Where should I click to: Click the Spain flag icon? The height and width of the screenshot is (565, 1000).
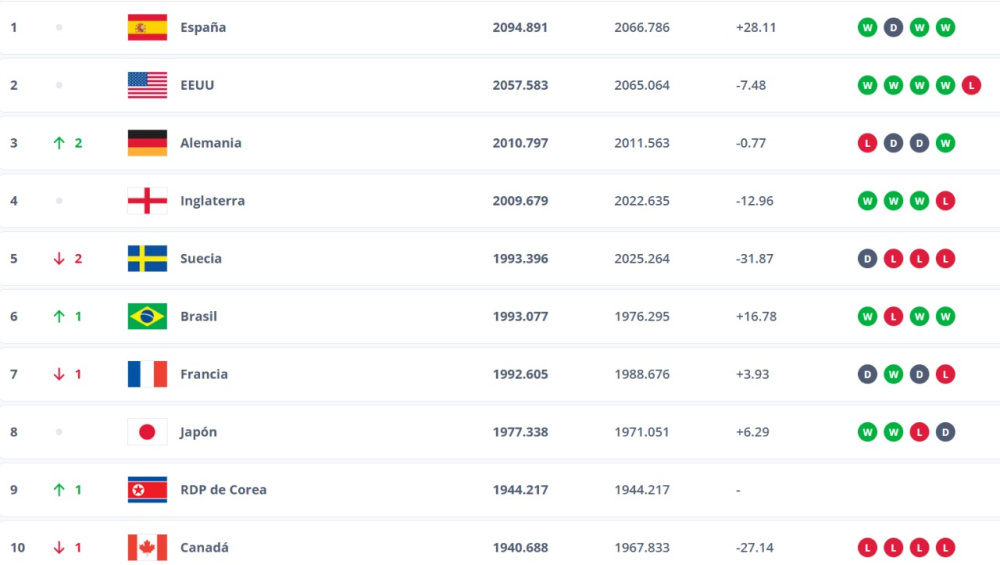[x=147, y=27]
